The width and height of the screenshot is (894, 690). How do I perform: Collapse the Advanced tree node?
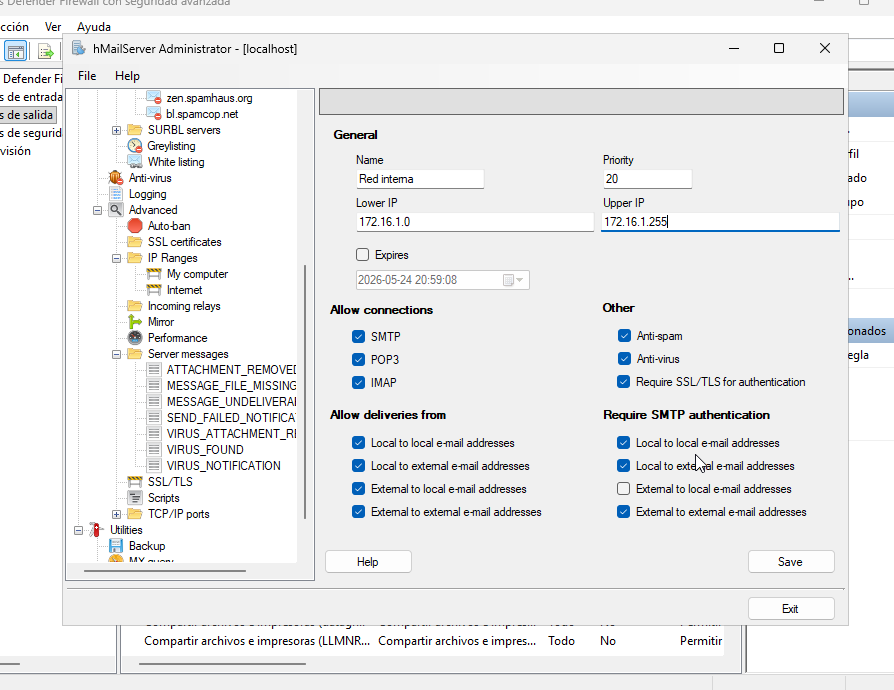(97, 210)
